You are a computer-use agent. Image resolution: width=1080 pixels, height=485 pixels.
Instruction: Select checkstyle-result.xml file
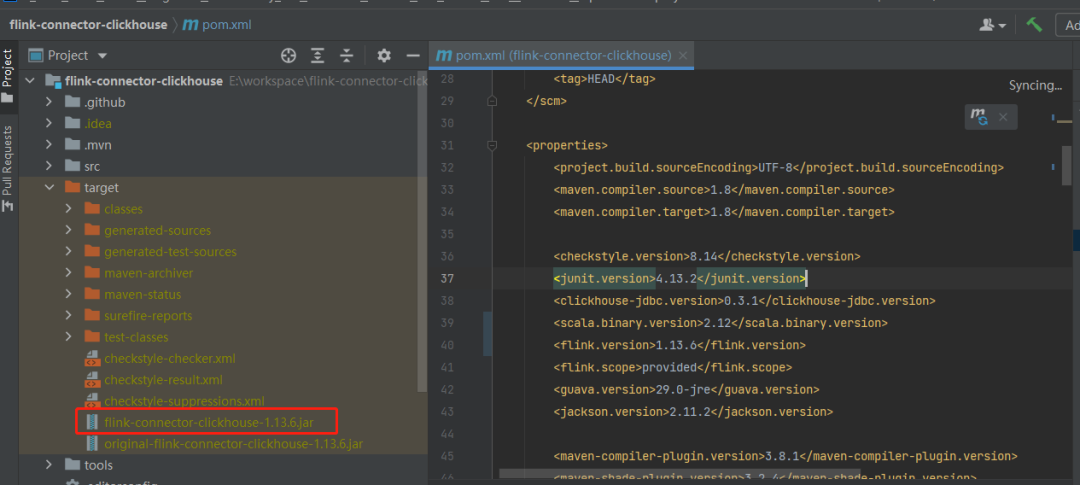(x=163, y=380)
